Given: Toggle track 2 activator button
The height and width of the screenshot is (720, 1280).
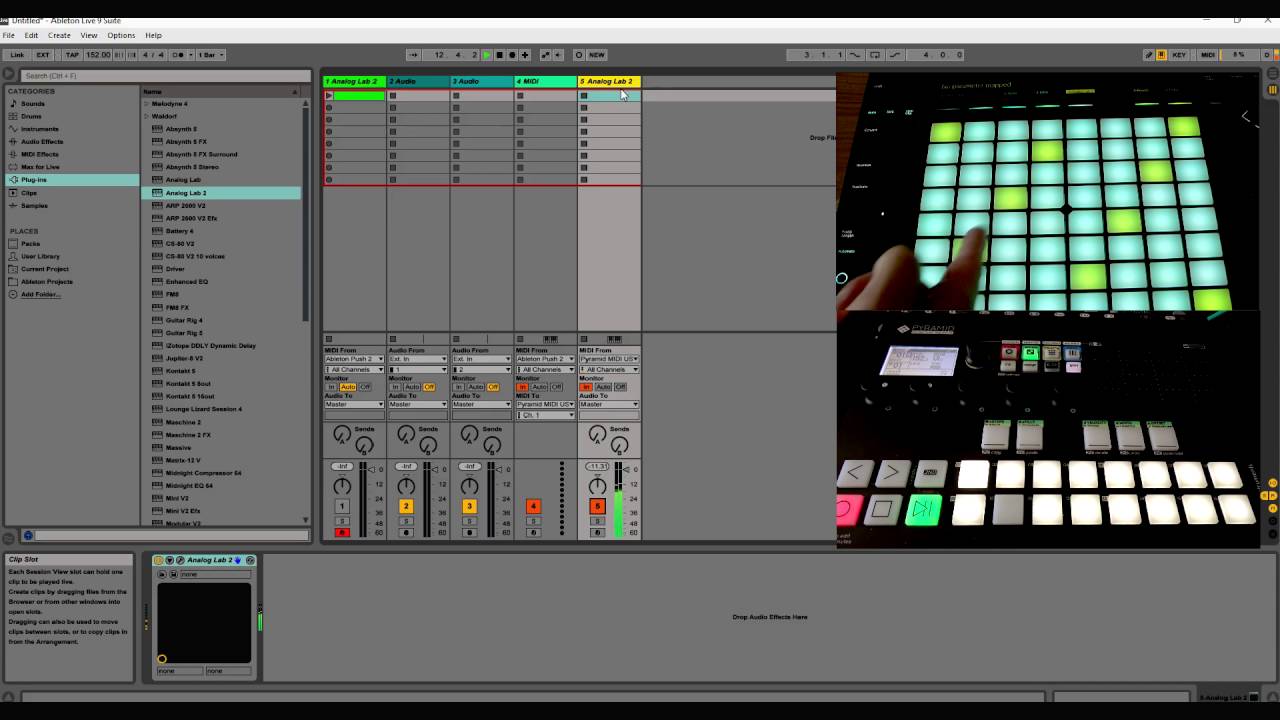Looking at the screenshot, I should click(406, 506).
